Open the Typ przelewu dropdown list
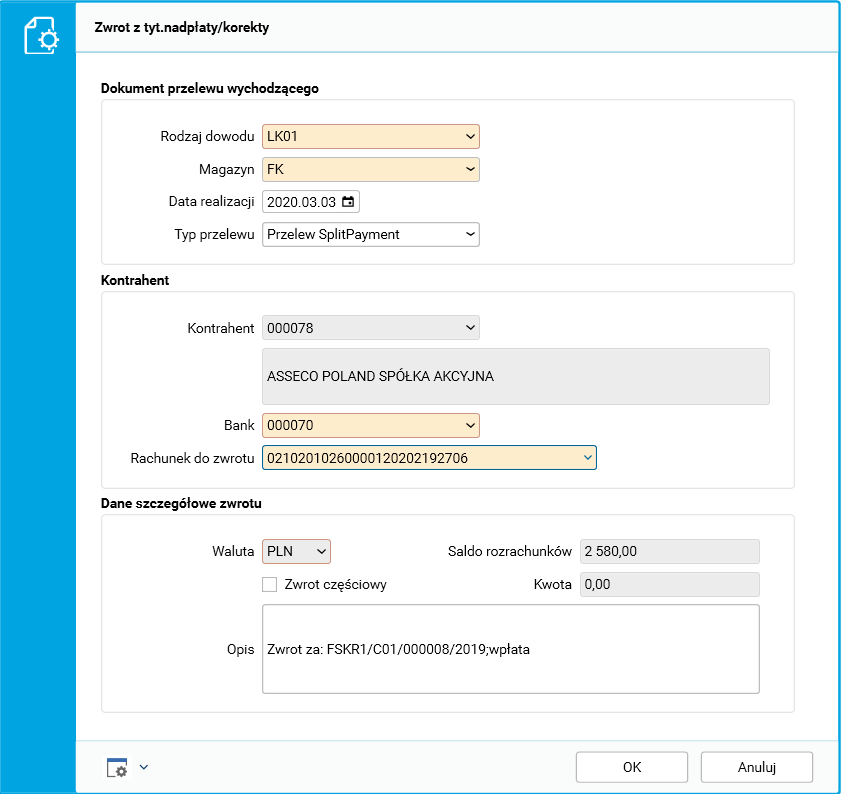 (x=470, y=234)
